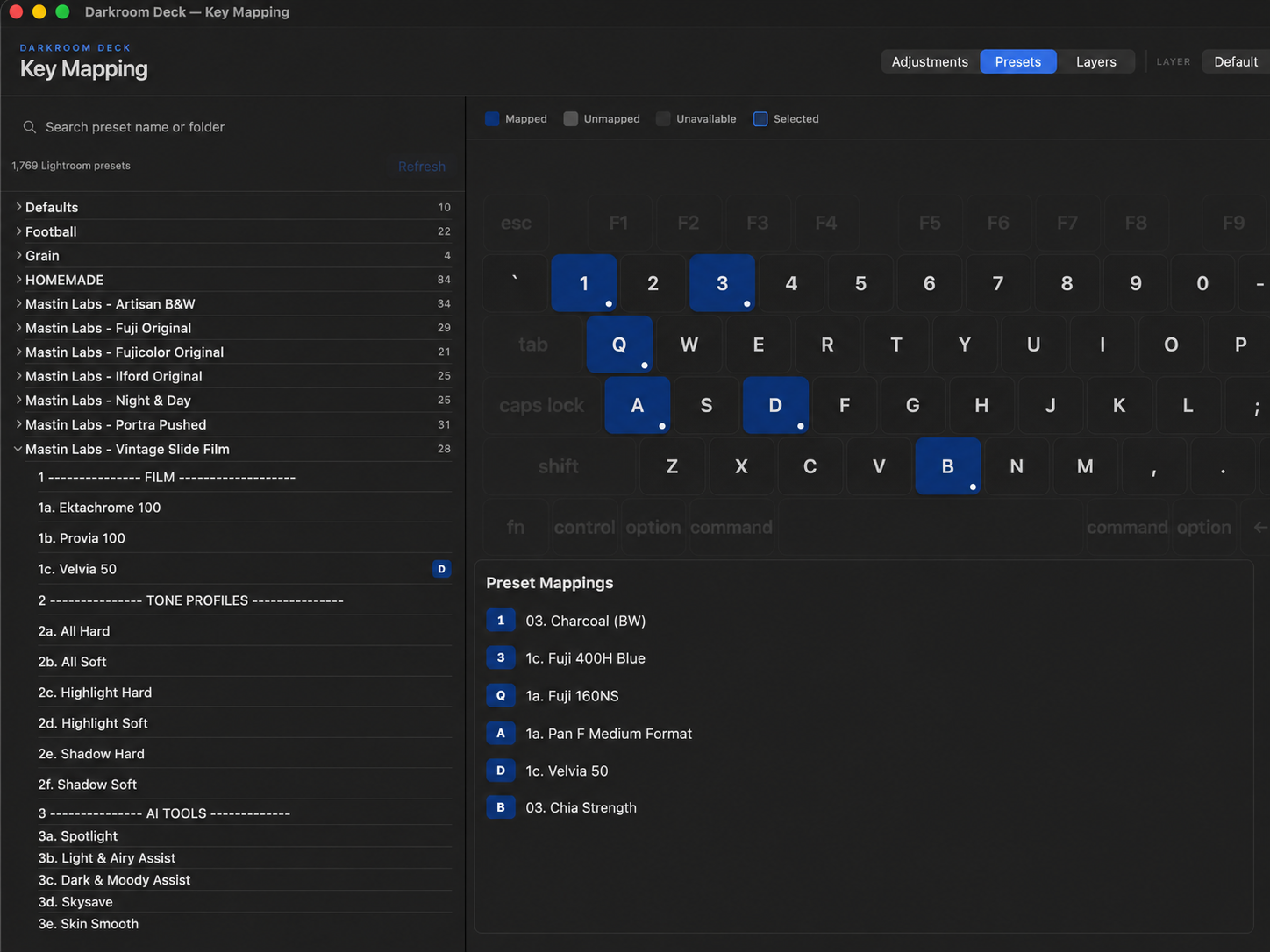Viewport: 1270px width, 952px height.
Task: Switch to the Adjustments tab
Action: pos(930,61)
